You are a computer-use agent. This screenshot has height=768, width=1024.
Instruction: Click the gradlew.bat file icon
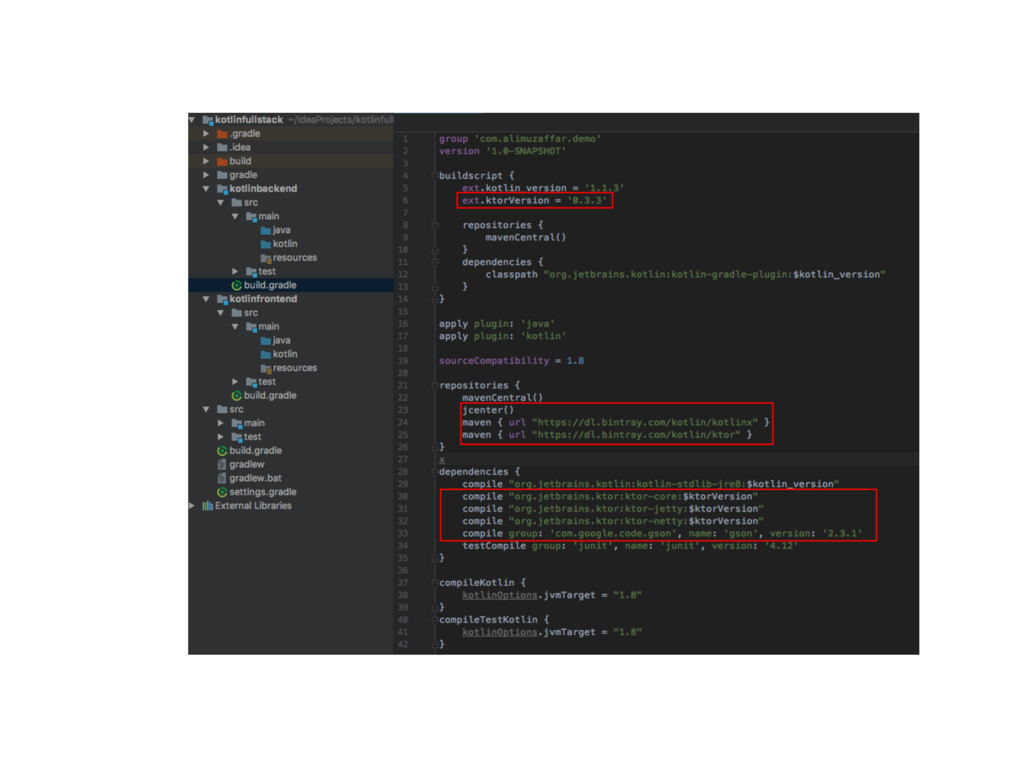222,479
